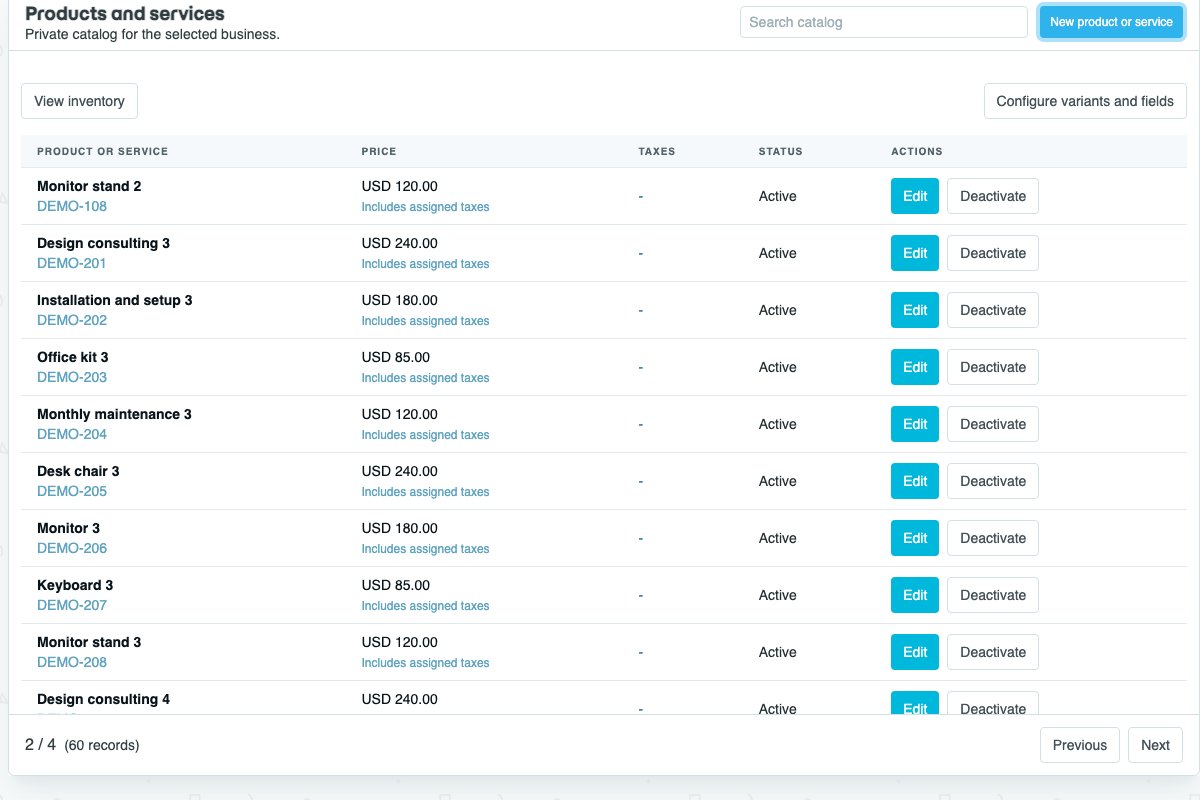Deactivate the Monitor 3 product

[993, 538]
